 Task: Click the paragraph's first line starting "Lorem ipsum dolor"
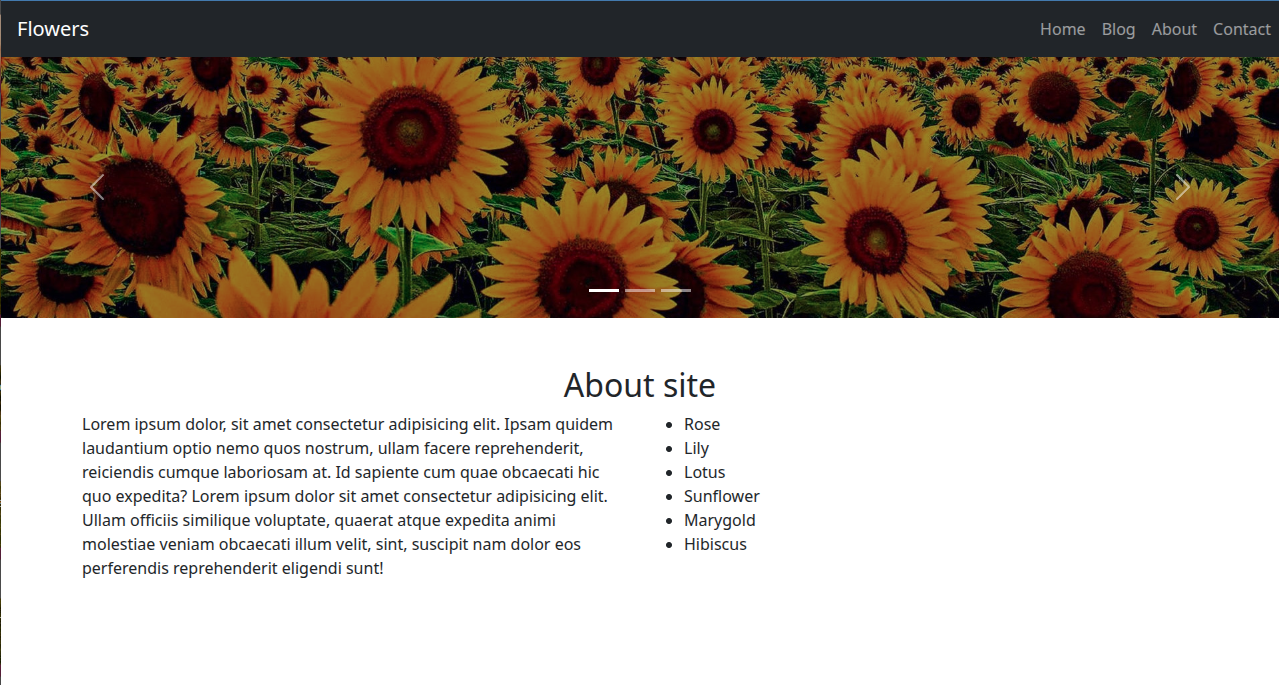point(347,424)
